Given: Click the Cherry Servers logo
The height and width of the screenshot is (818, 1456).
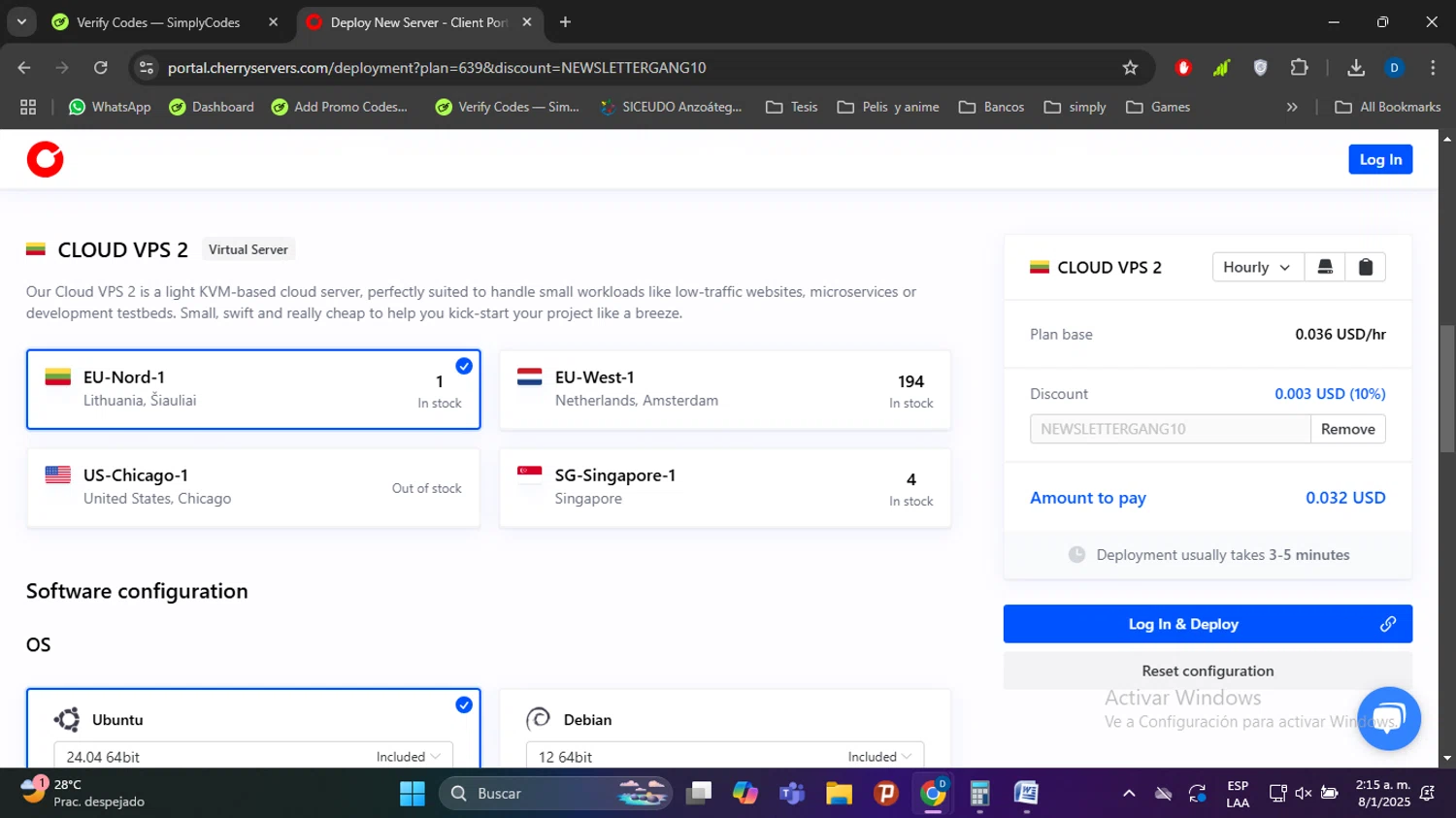Looking at the screenshot, I should 45,159.
